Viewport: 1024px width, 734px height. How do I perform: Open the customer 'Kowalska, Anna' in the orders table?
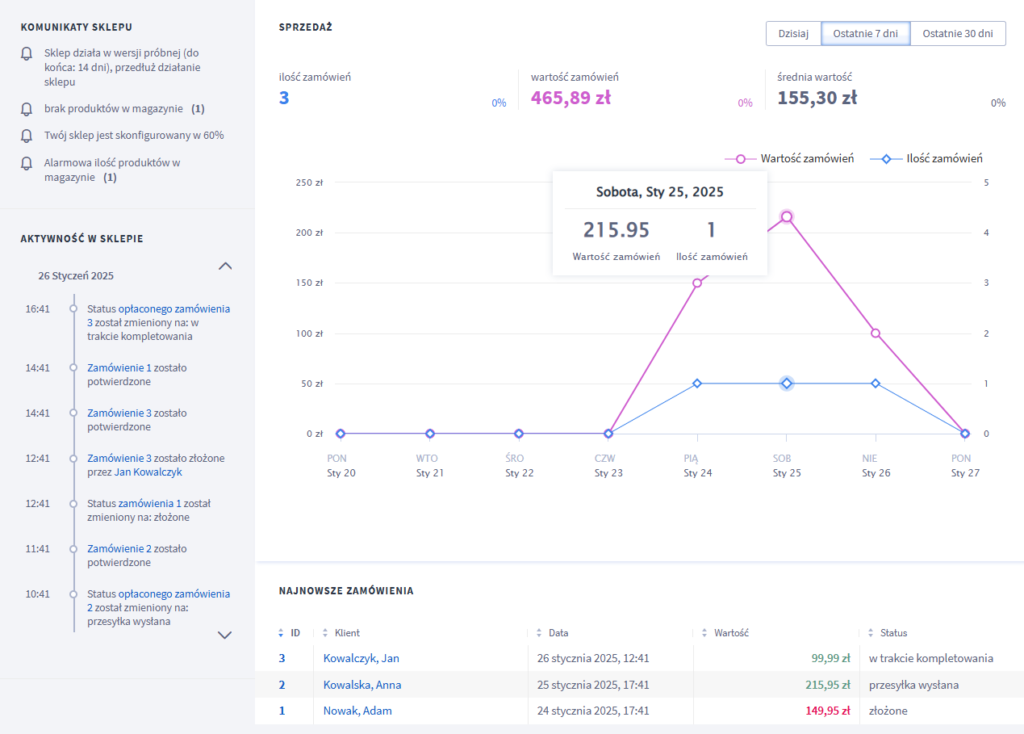click(x=362, y=685)
